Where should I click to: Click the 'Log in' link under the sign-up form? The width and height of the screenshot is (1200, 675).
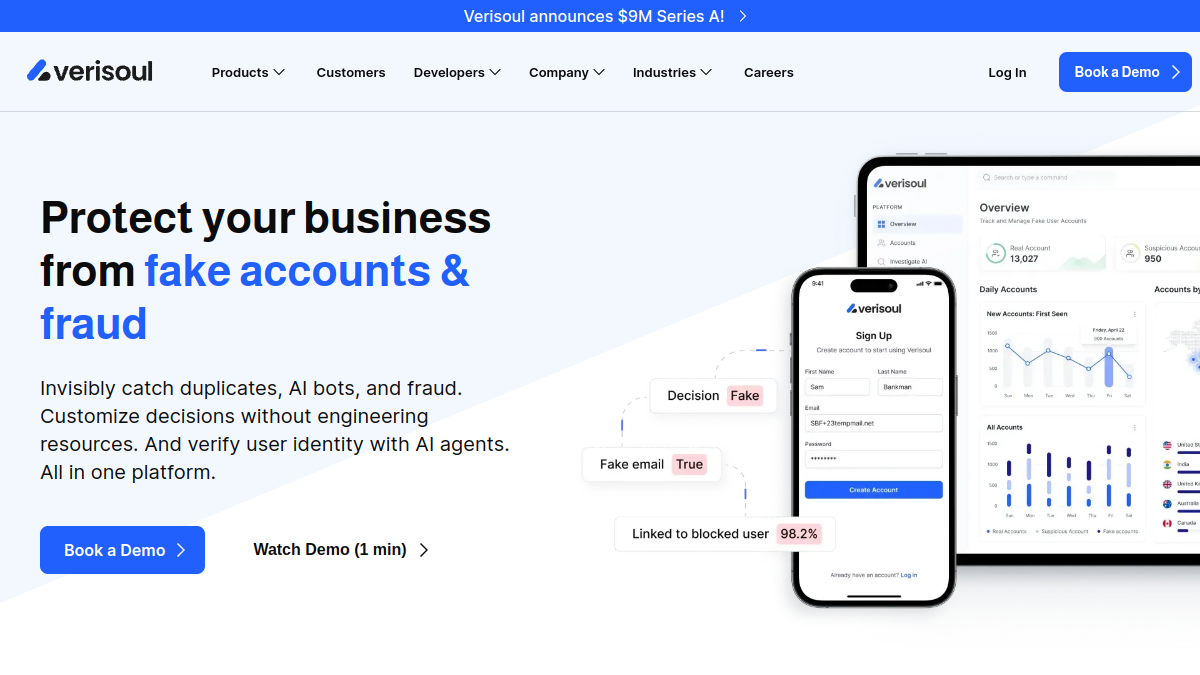909,575
